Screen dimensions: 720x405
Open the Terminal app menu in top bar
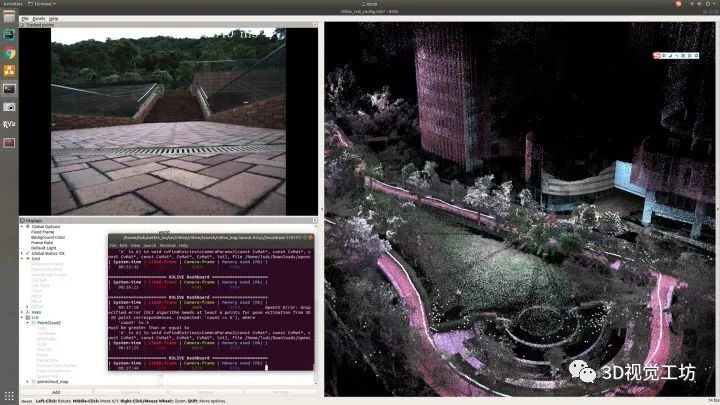pyautogui.click(x=41, y=4)
